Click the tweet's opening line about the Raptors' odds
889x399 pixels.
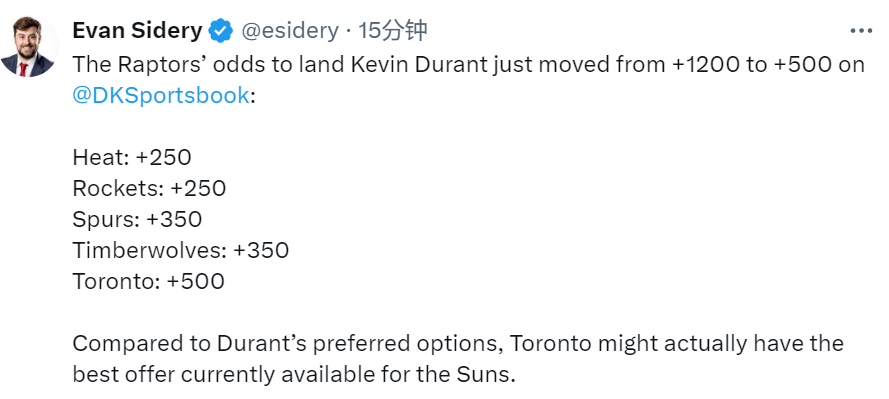click(x=468, y=65)
